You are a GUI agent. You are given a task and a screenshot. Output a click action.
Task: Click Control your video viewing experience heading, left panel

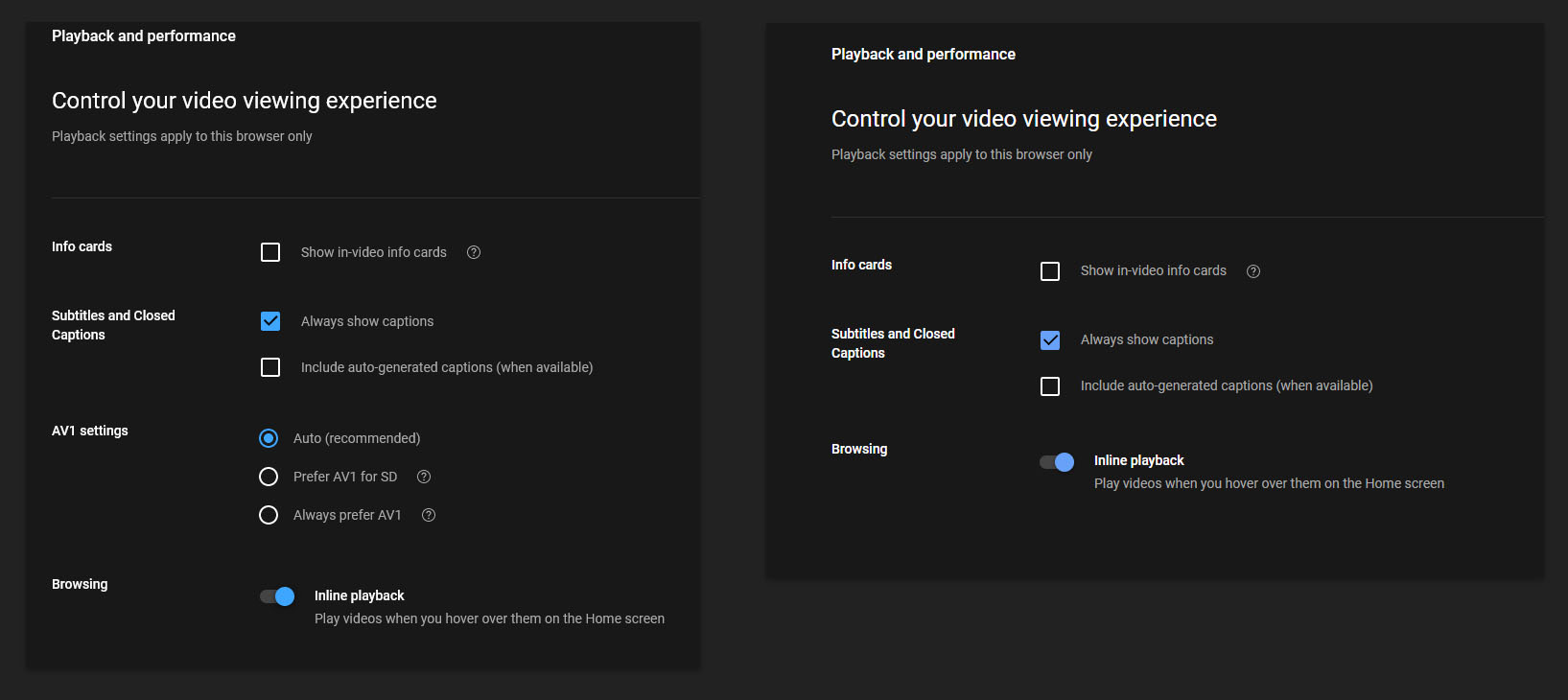245,101
